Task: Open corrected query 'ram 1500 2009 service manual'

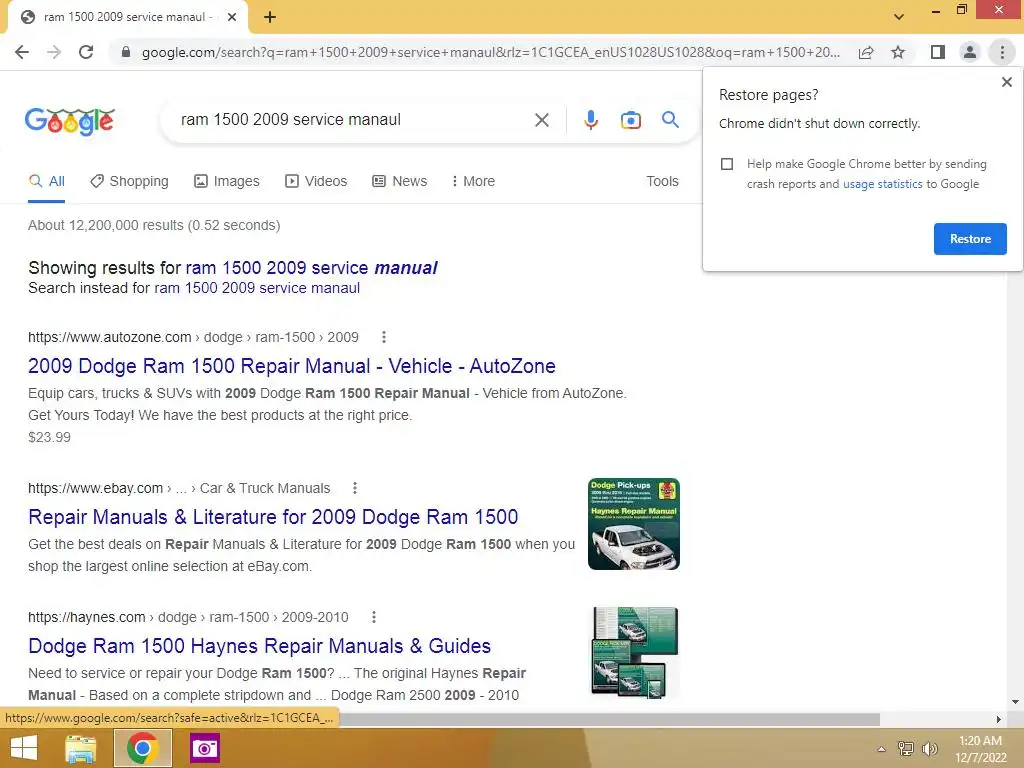Action: tap(312, 268)
